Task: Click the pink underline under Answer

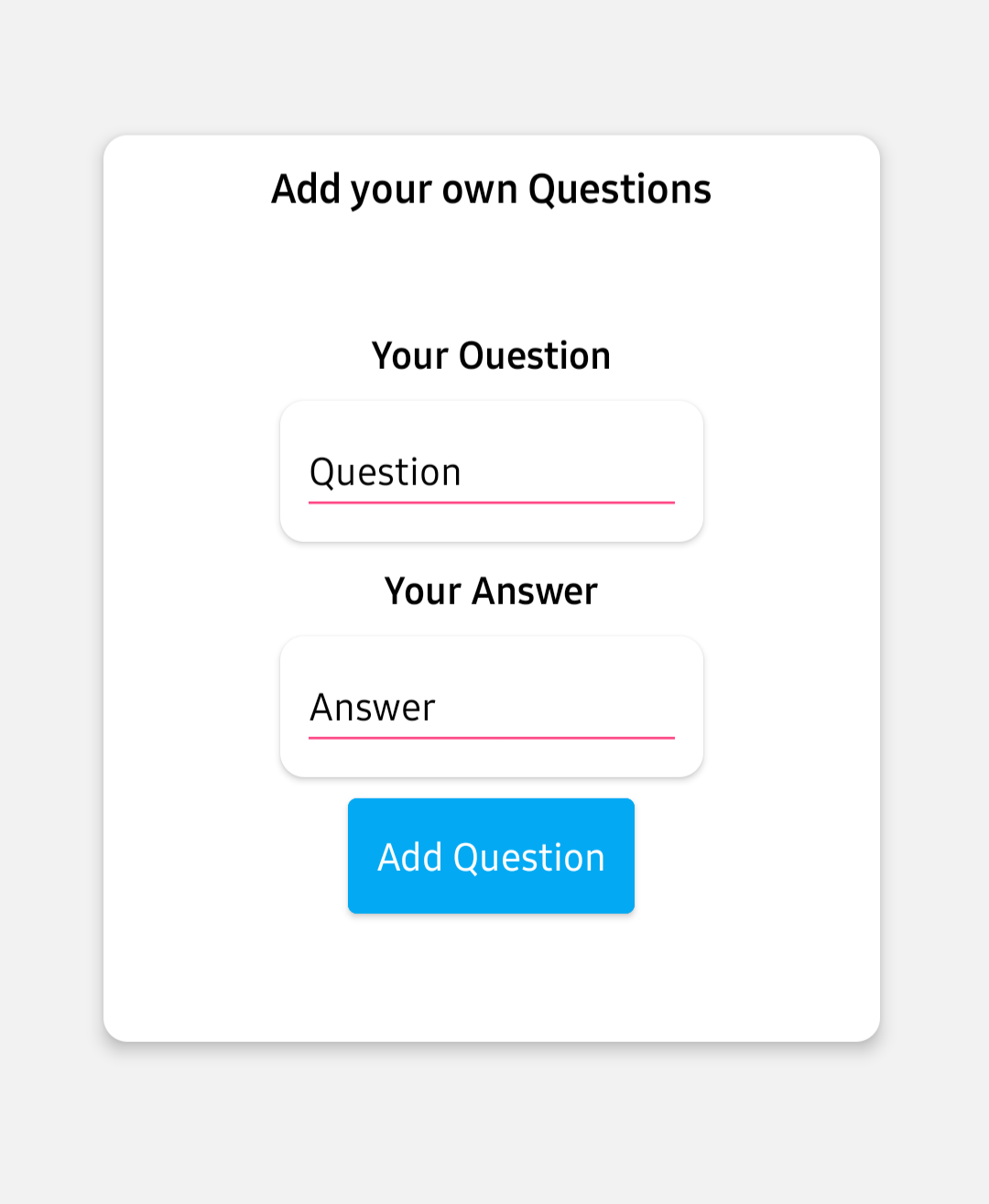Action: (x=491, y=738)
